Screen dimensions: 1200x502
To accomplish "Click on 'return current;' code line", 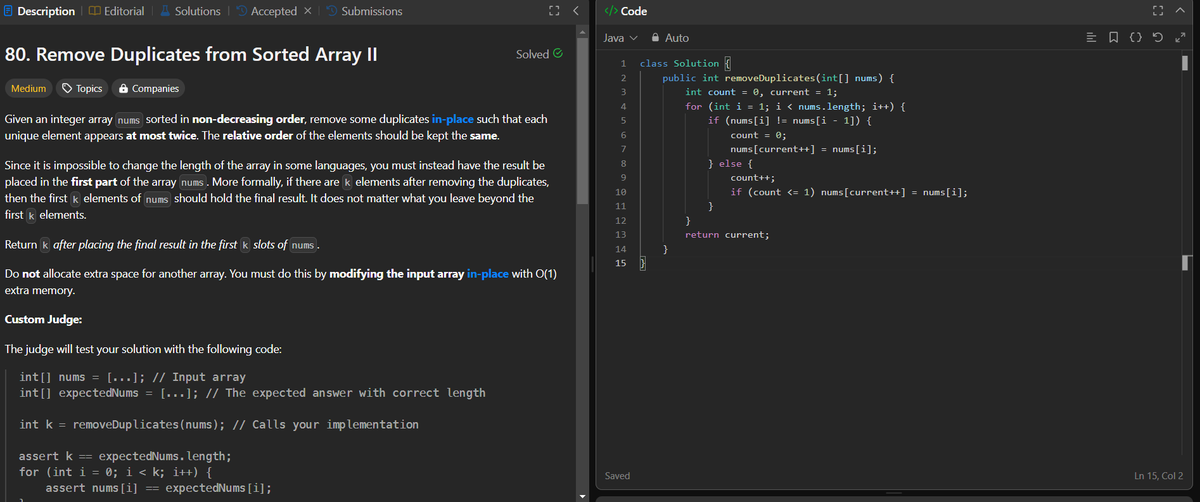I will (727, 234).
